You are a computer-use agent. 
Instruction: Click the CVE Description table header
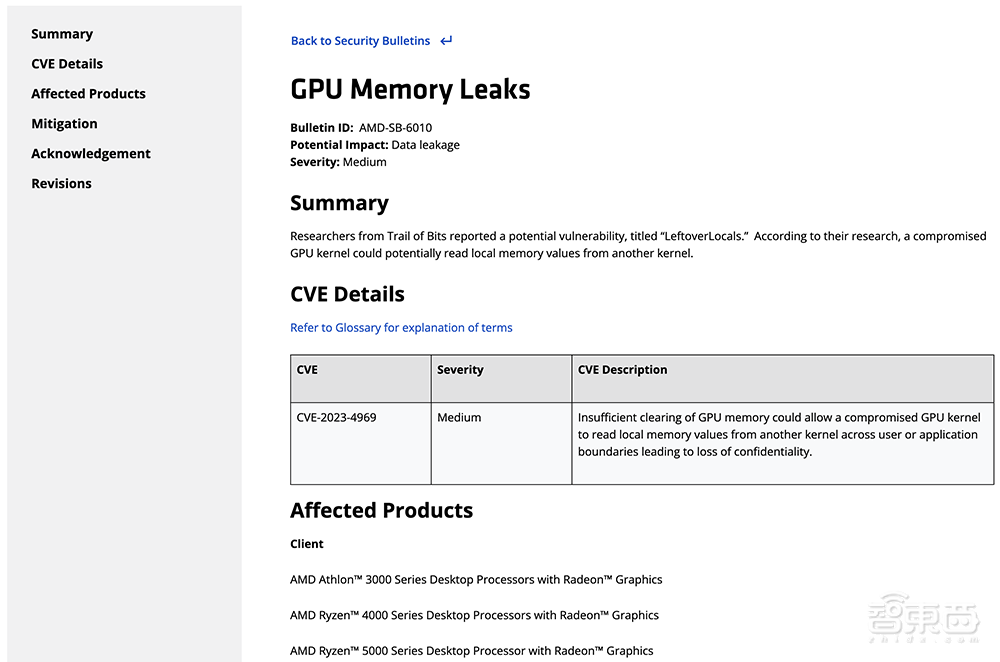[x=622, y=369]
